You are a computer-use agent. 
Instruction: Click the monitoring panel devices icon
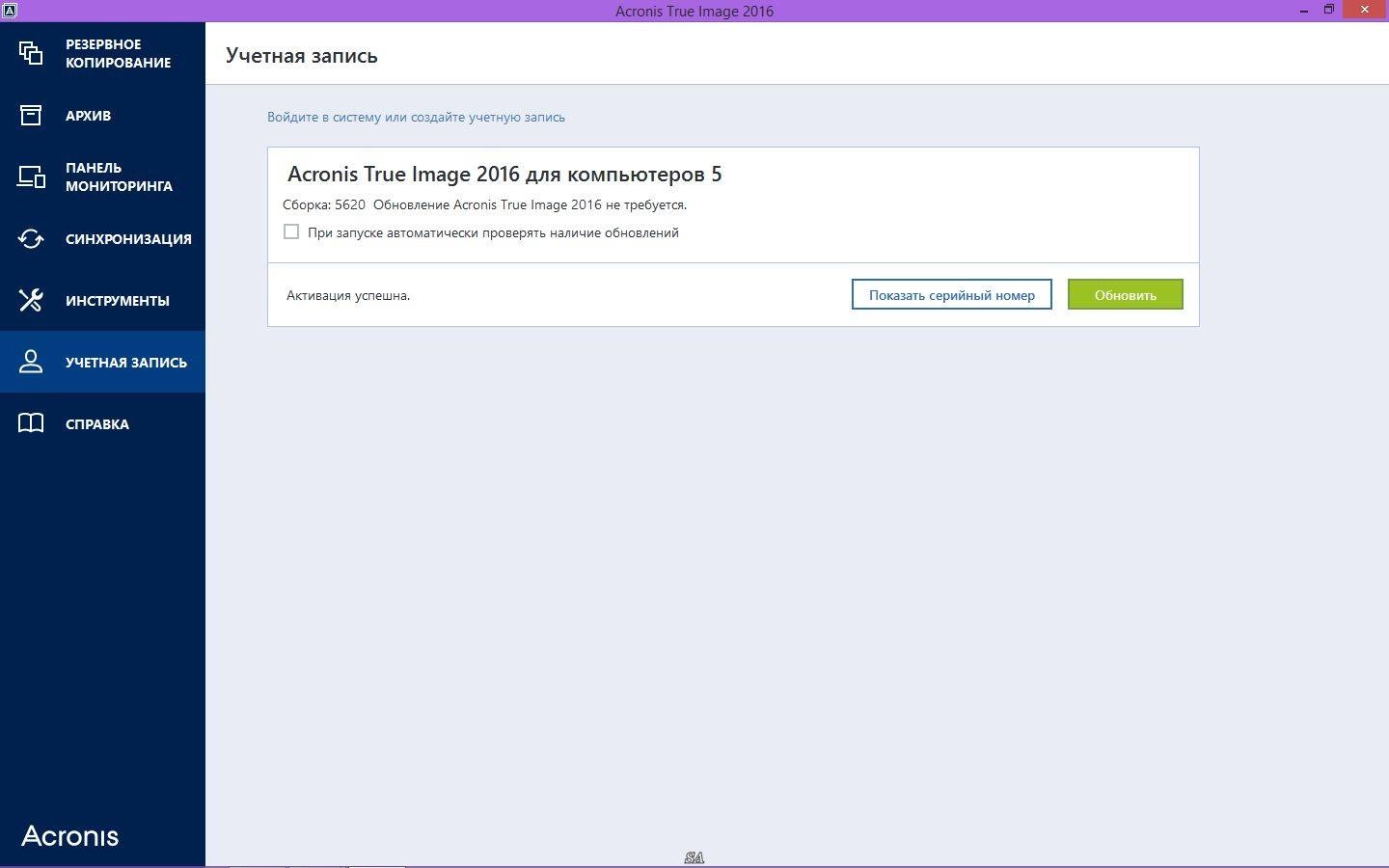(x=31, y=176)
